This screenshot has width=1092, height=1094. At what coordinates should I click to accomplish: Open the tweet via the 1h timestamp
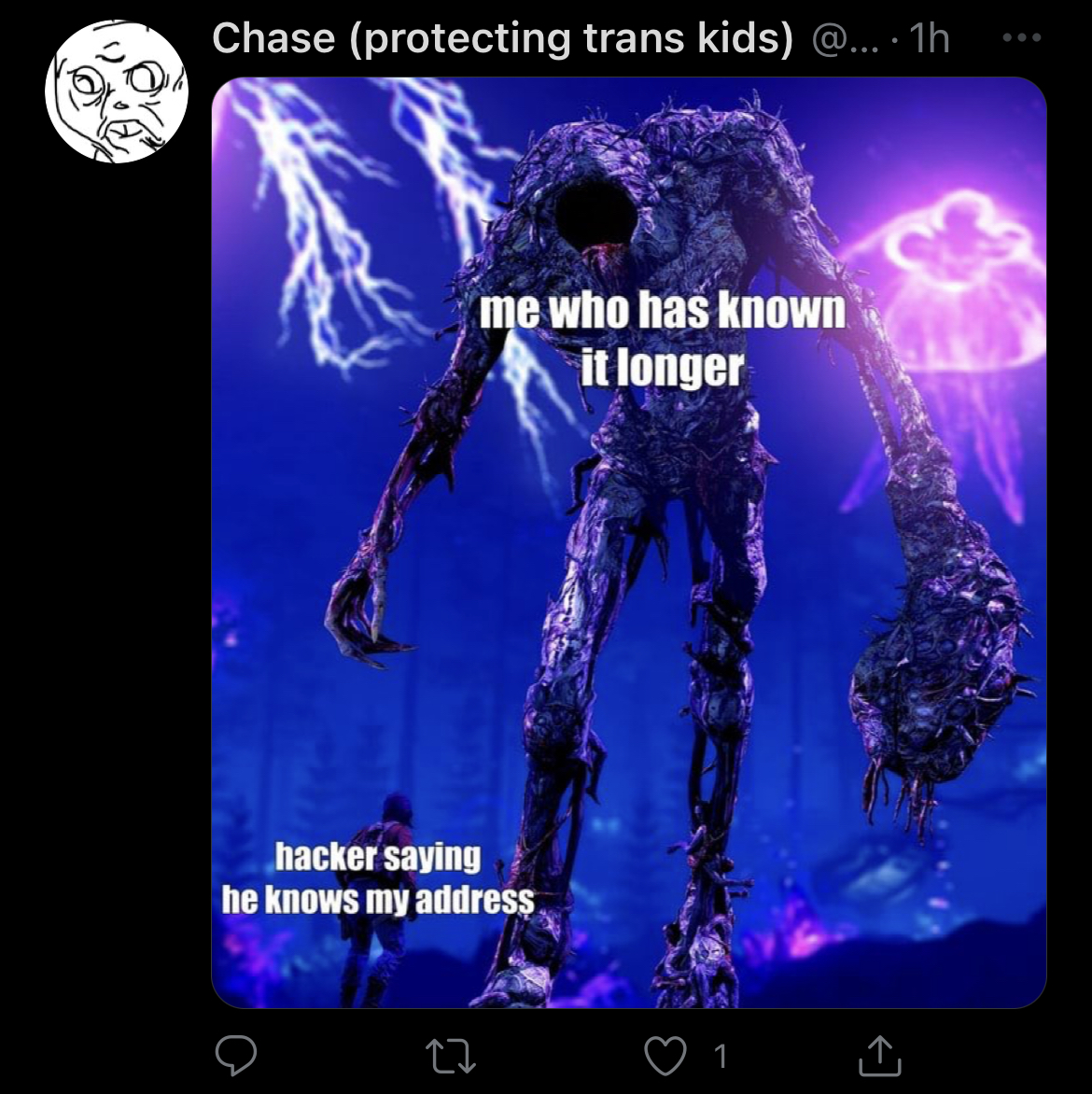point(931,38)
